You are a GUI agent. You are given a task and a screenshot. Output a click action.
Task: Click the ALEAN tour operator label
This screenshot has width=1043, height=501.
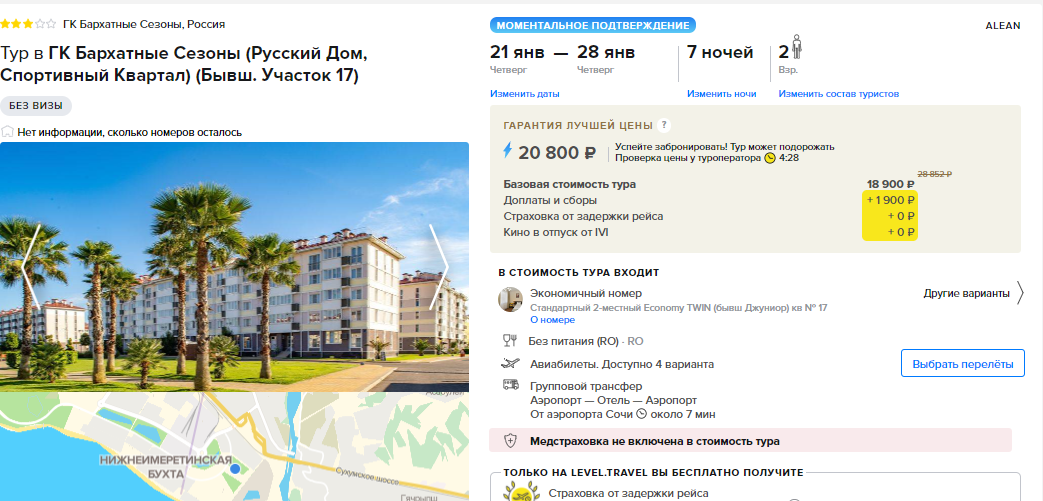pyautogui.click(x=1002, y=26)
